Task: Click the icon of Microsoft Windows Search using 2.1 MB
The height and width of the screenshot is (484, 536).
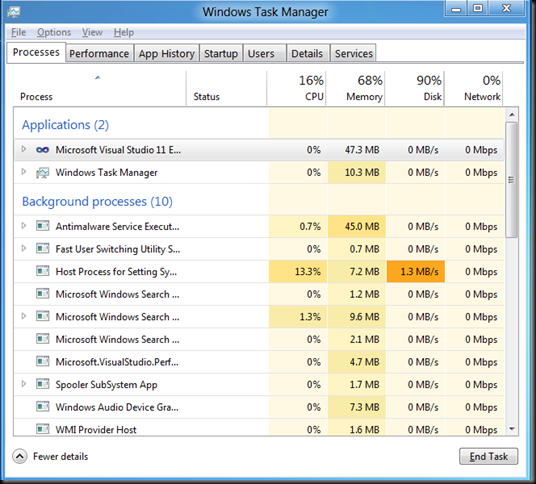Action: 43,339
